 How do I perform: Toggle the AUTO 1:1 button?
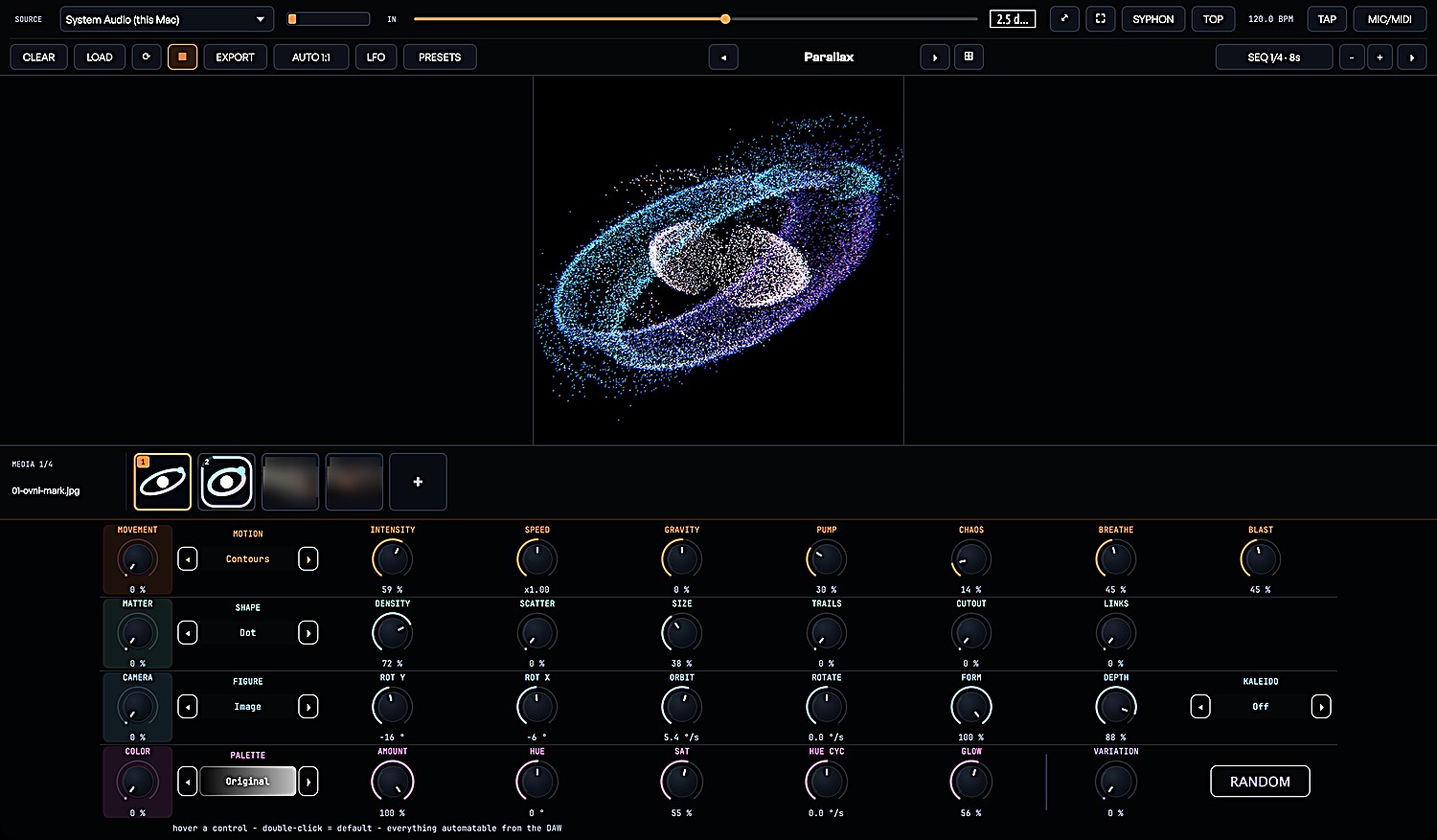click(311, 57)
